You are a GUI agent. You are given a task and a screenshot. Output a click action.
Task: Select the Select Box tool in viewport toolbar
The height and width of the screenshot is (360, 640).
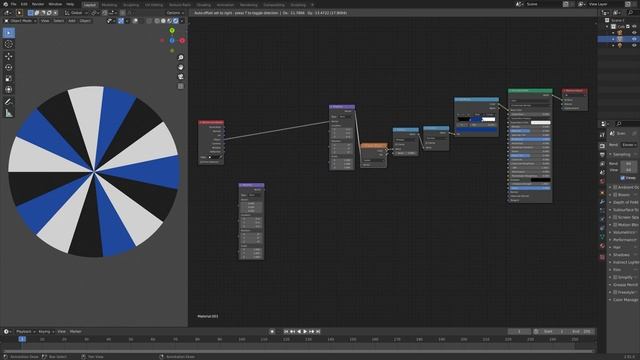(9, 33)
